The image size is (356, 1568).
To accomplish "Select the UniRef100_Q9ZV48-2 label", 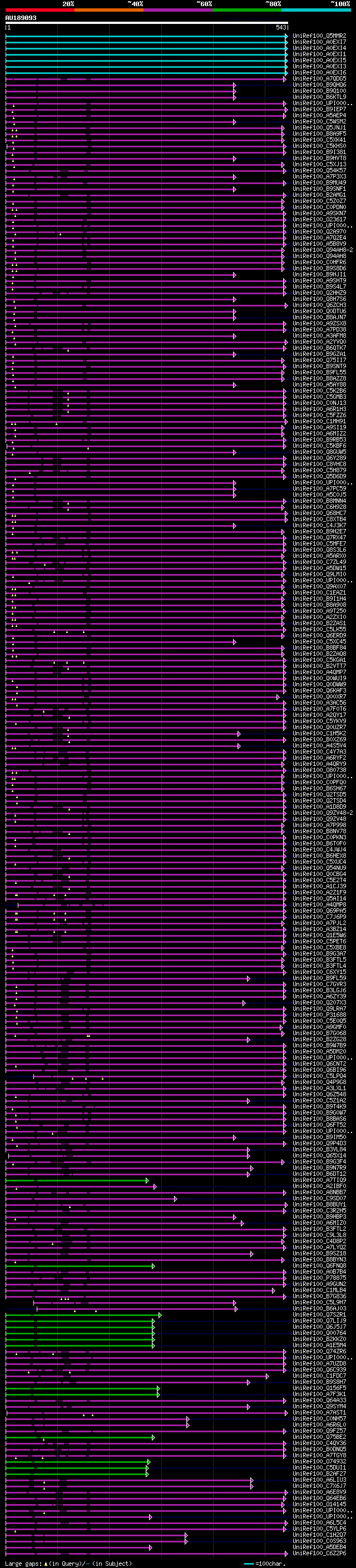I will click(x=323, y=813).
